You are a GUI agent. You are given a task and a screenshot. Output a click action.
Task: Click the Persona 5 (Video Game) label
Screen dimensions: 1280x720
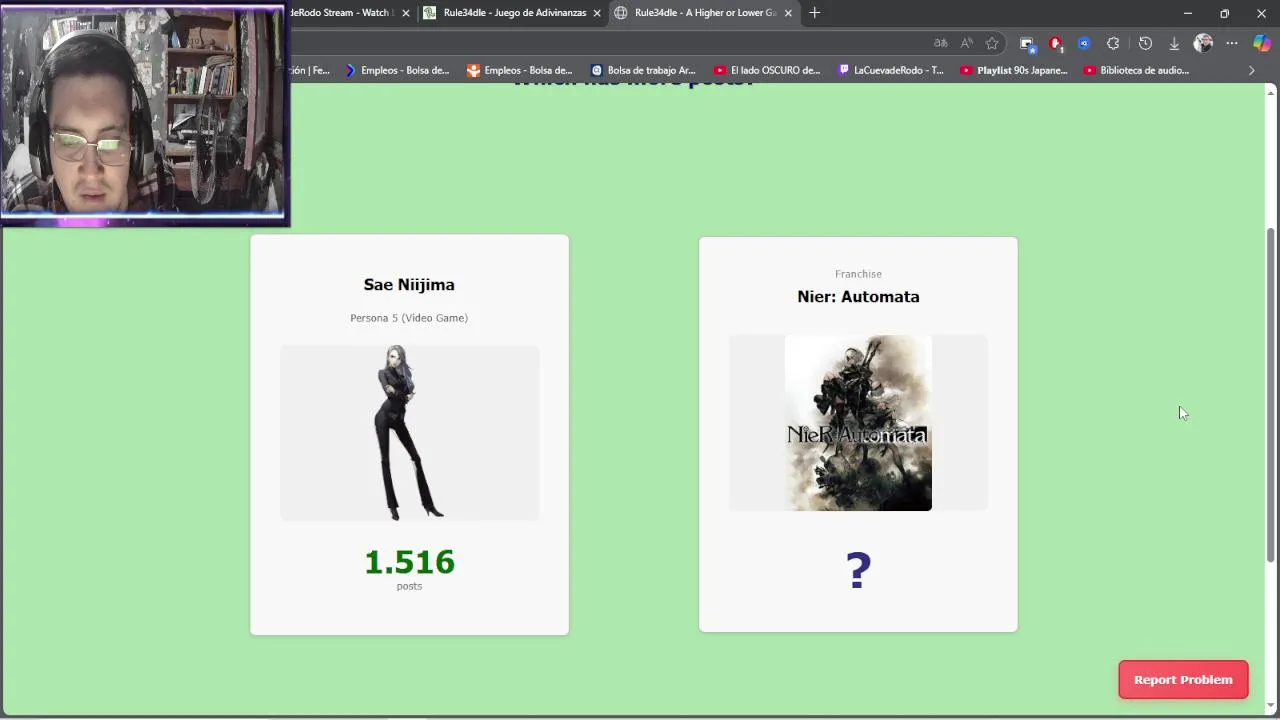point(409,318)
